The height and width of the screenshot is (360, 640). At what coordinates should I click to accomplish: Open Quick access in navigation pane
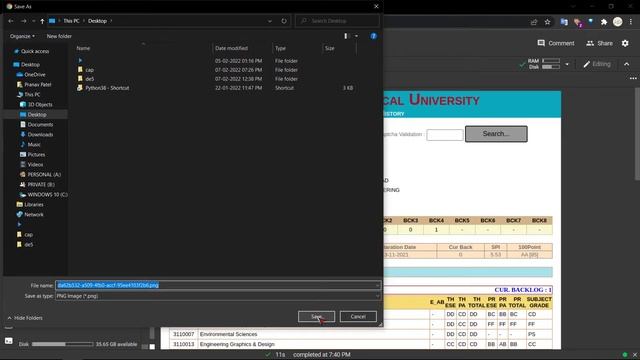pyautogui.click(x=35, y=51)
